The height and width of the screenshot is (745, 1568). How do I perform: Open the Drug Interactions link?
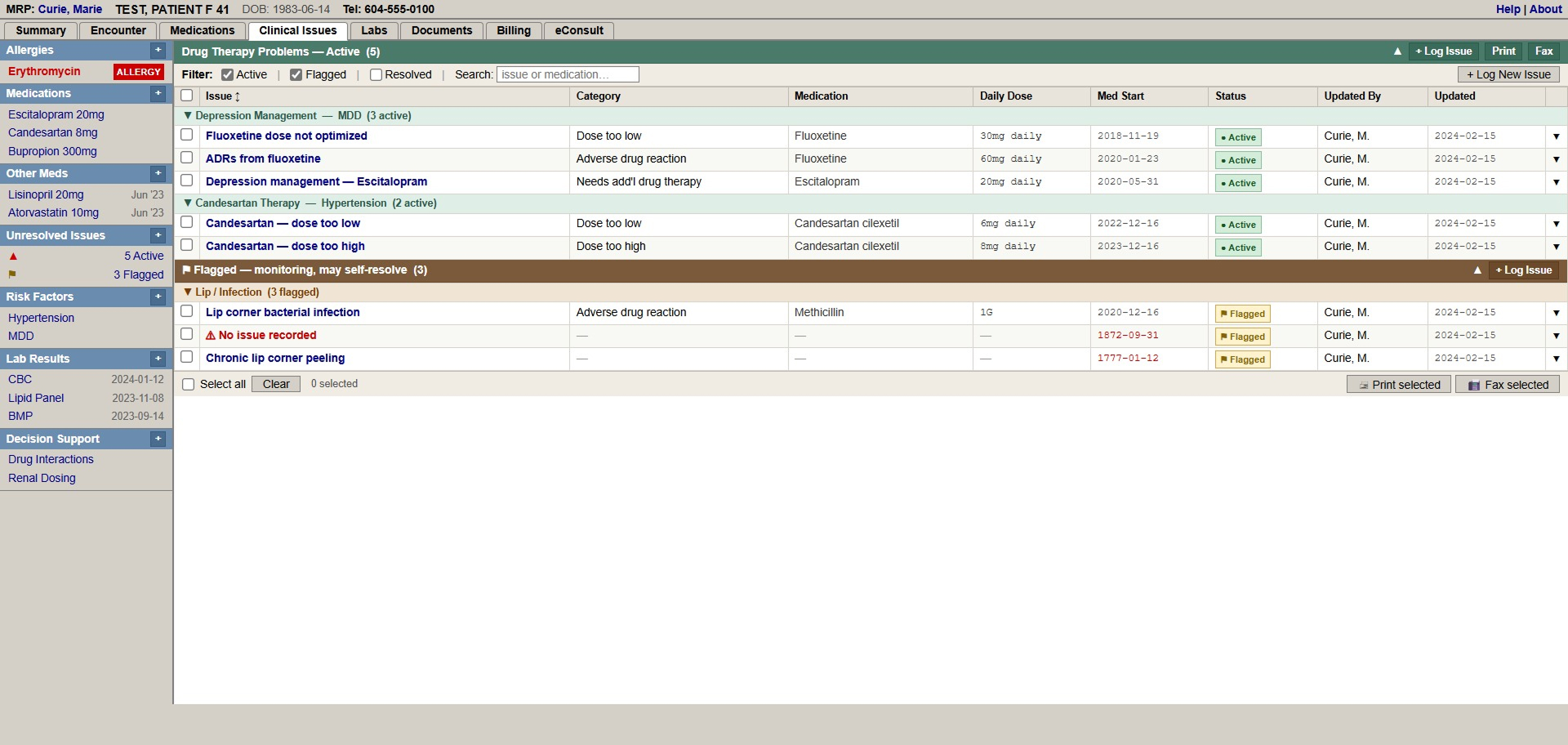pos(51,460)
